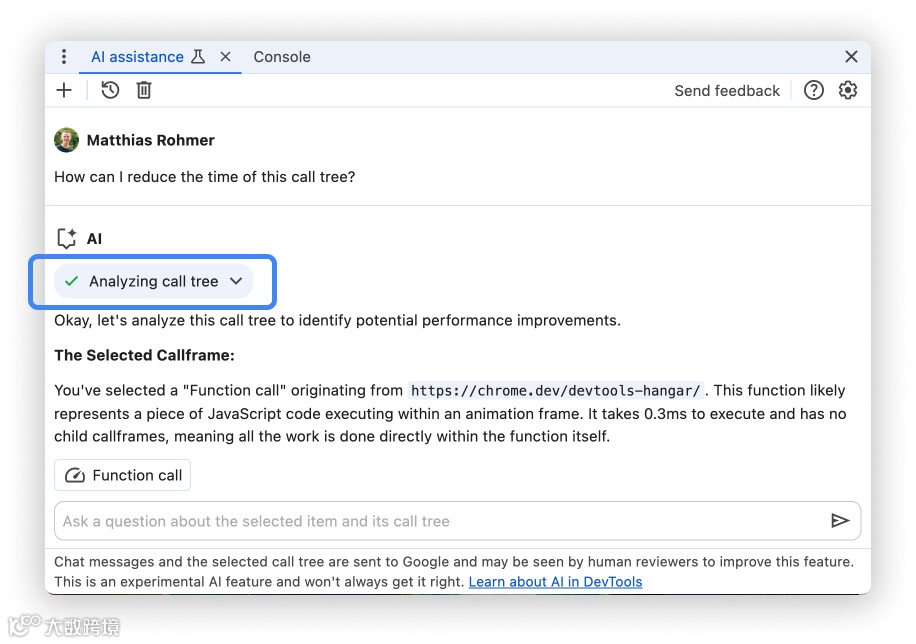Click the experimental flask icon
This screenshot has width=916, height=644.
point(198,57)
